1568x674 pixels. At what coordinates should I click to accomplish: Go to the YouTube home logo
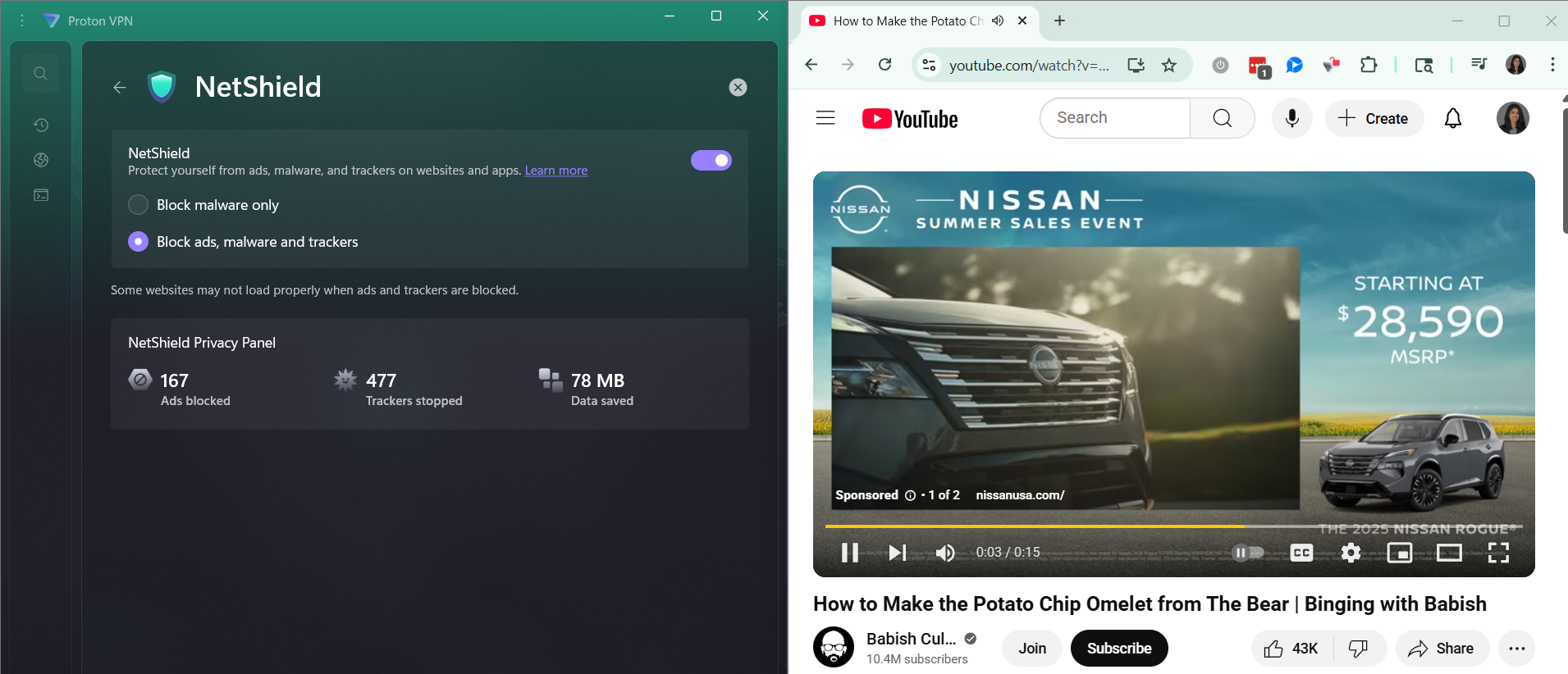click(x=910, y=119)
